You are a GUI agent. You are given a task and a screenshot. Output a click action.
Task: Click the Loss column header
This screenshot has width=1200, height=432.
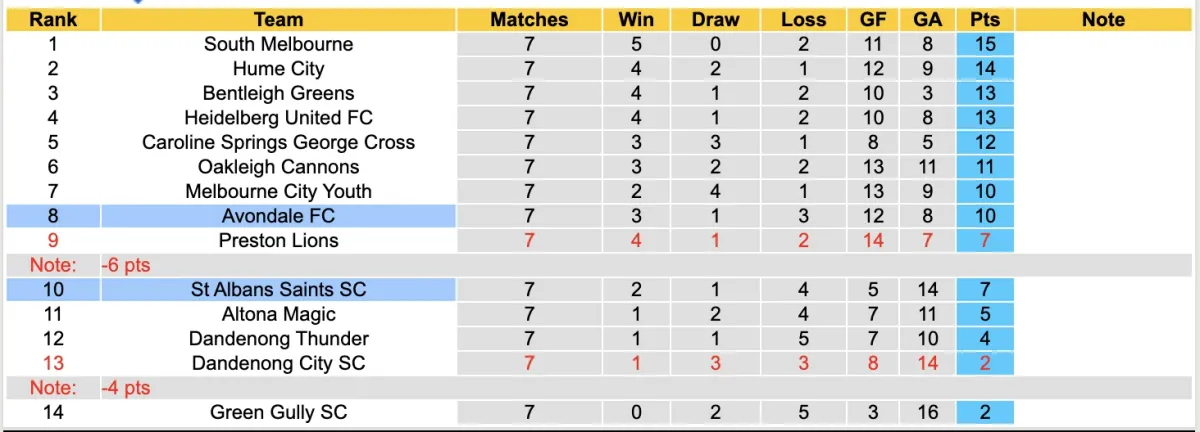point(803,19)
